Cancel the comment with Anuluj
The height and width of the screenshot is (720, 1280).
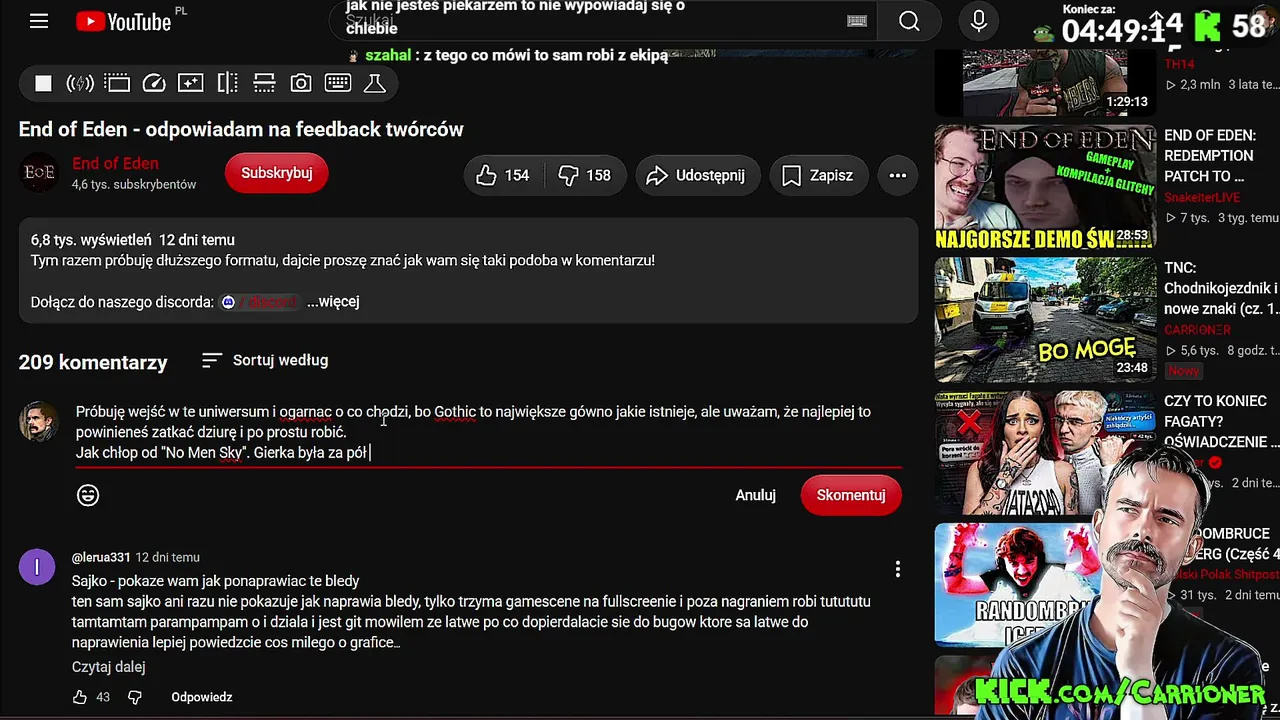pyautogui.click(x=756, y=495)
